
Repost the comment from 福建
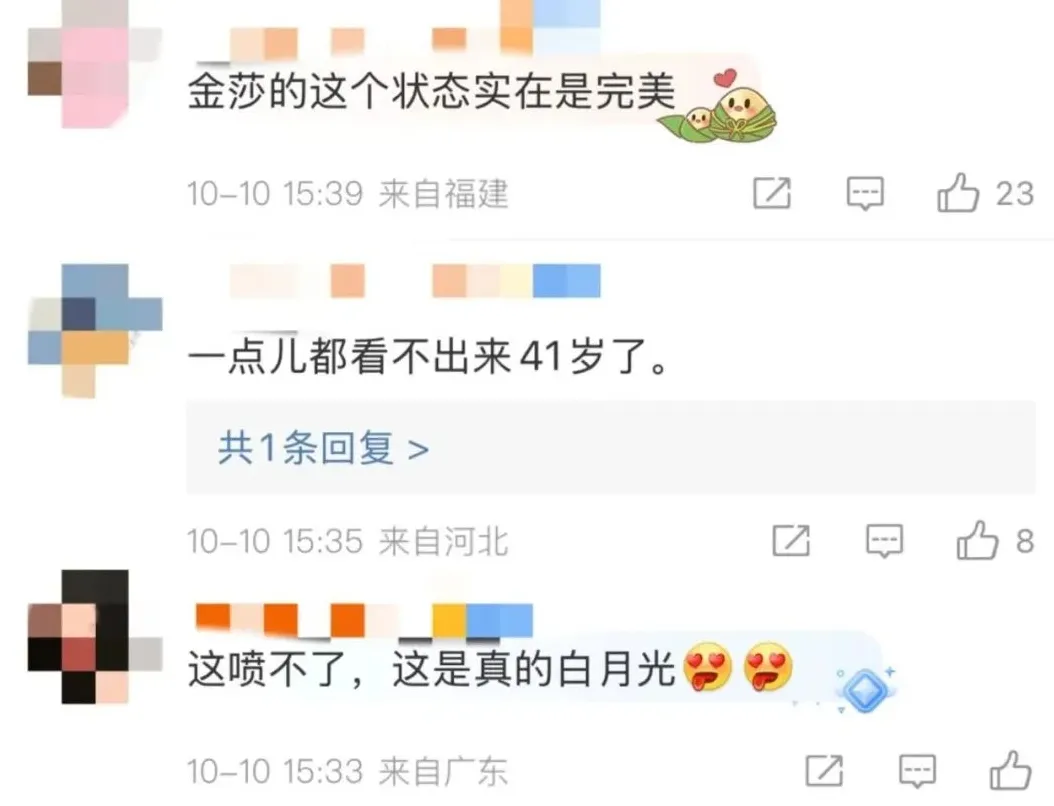point(772,194)
